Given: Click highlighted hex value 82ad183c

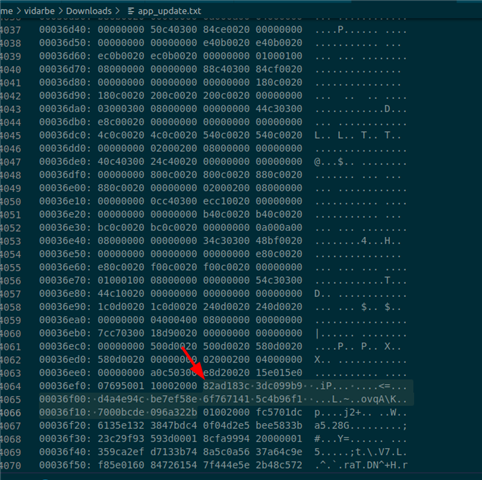Looking at the screenshot, I should click(x=226, y=386).
